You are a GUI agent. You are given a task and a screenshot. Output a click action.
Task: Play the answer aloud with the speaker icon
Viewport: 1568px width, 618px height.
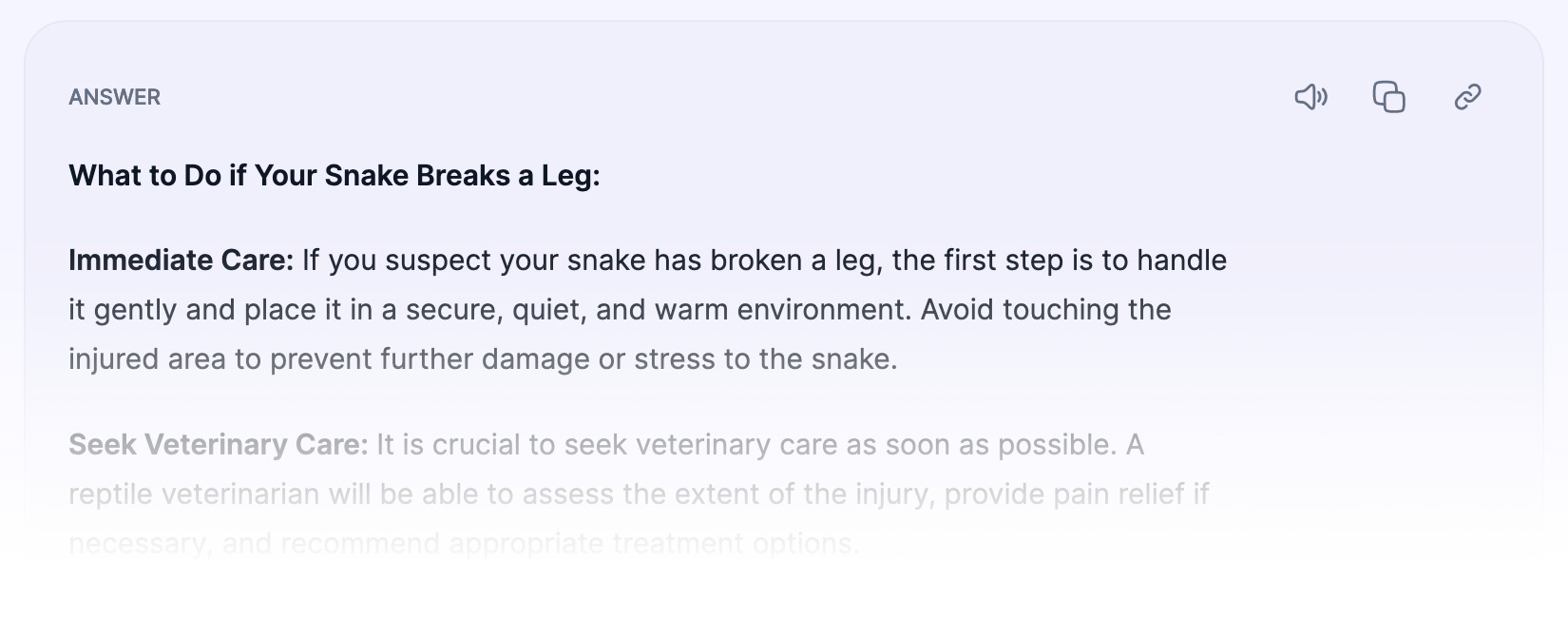point(1311,97)
